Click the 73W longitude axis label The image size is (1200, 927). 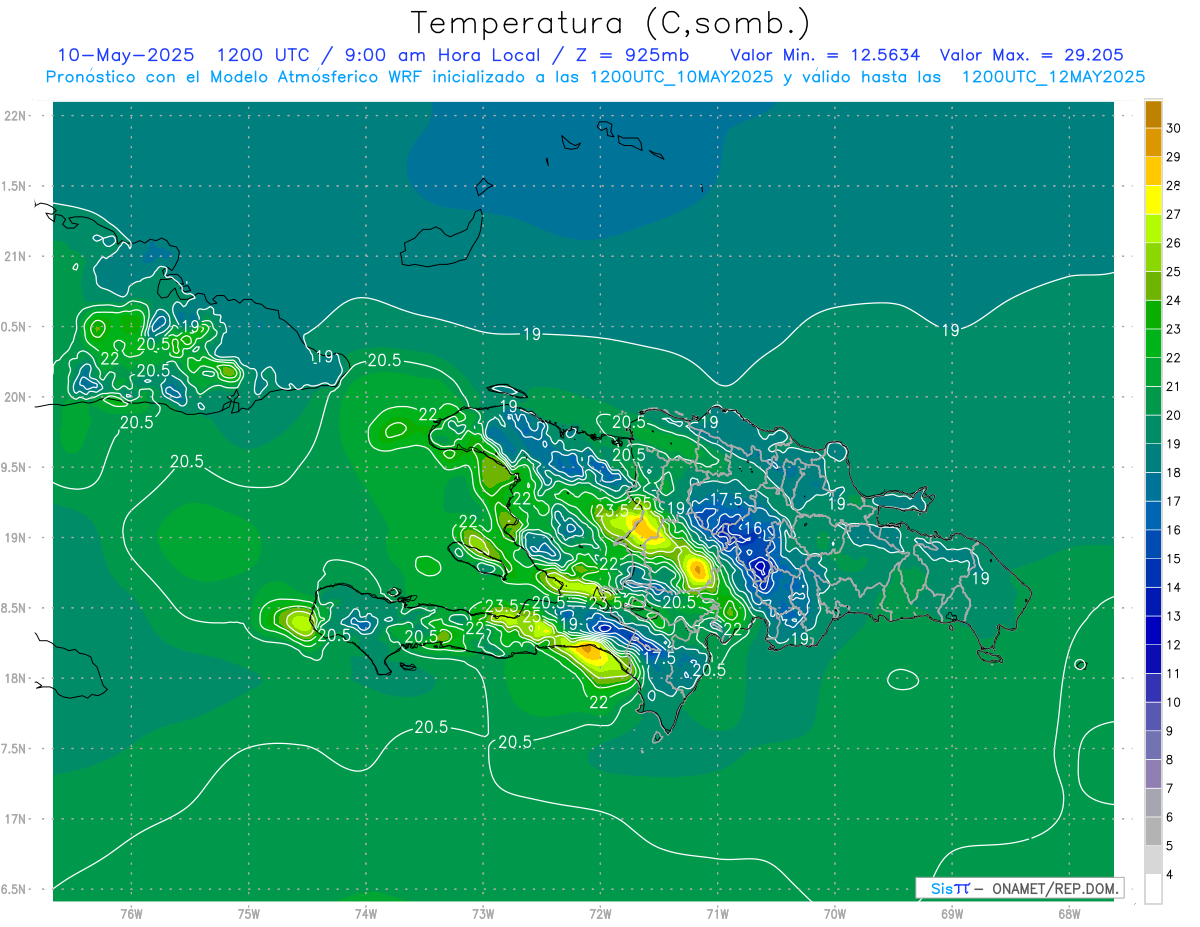(483, 914)
